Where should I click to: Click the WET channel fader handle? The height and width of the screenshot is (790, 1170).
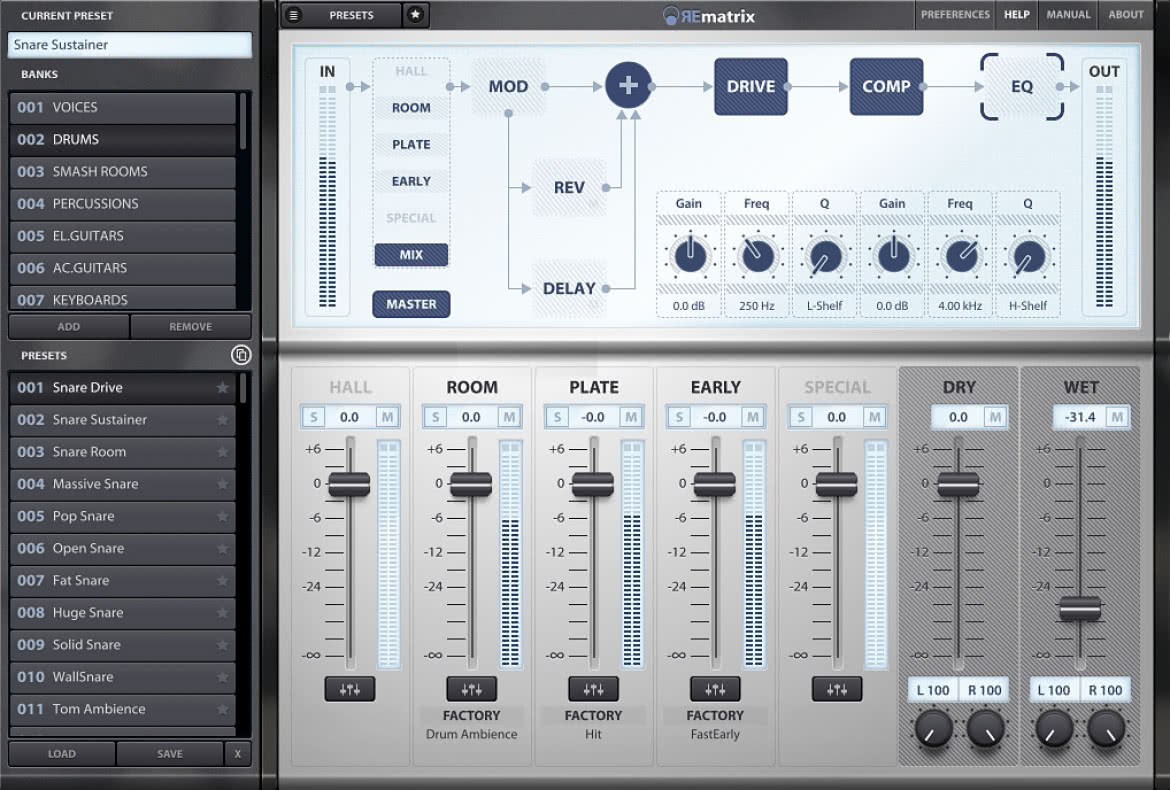point(1080,609)
